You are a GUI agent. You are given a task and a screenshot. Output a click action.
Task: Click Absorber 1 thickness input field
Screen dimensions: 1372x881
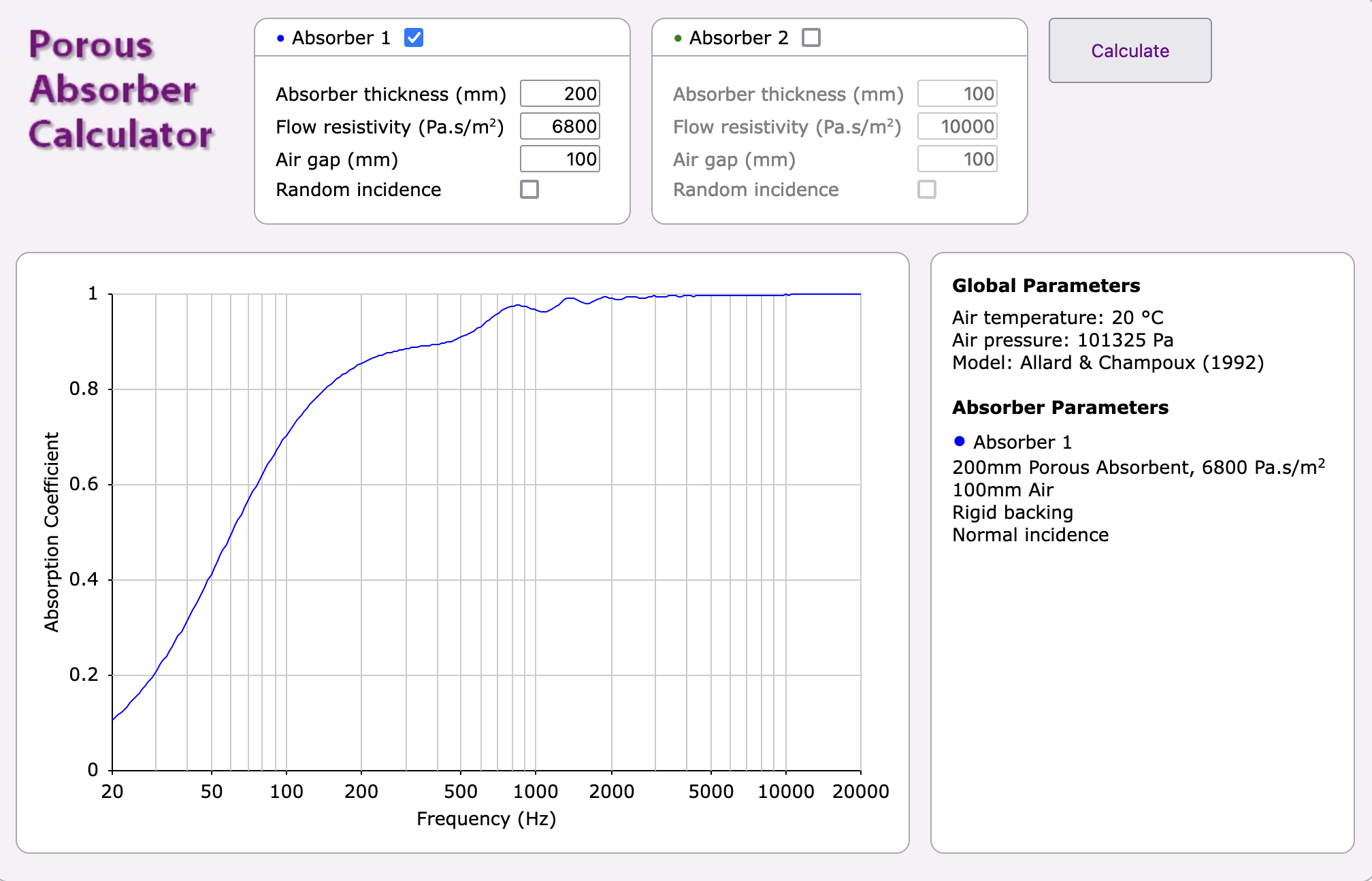pos(559,94)
